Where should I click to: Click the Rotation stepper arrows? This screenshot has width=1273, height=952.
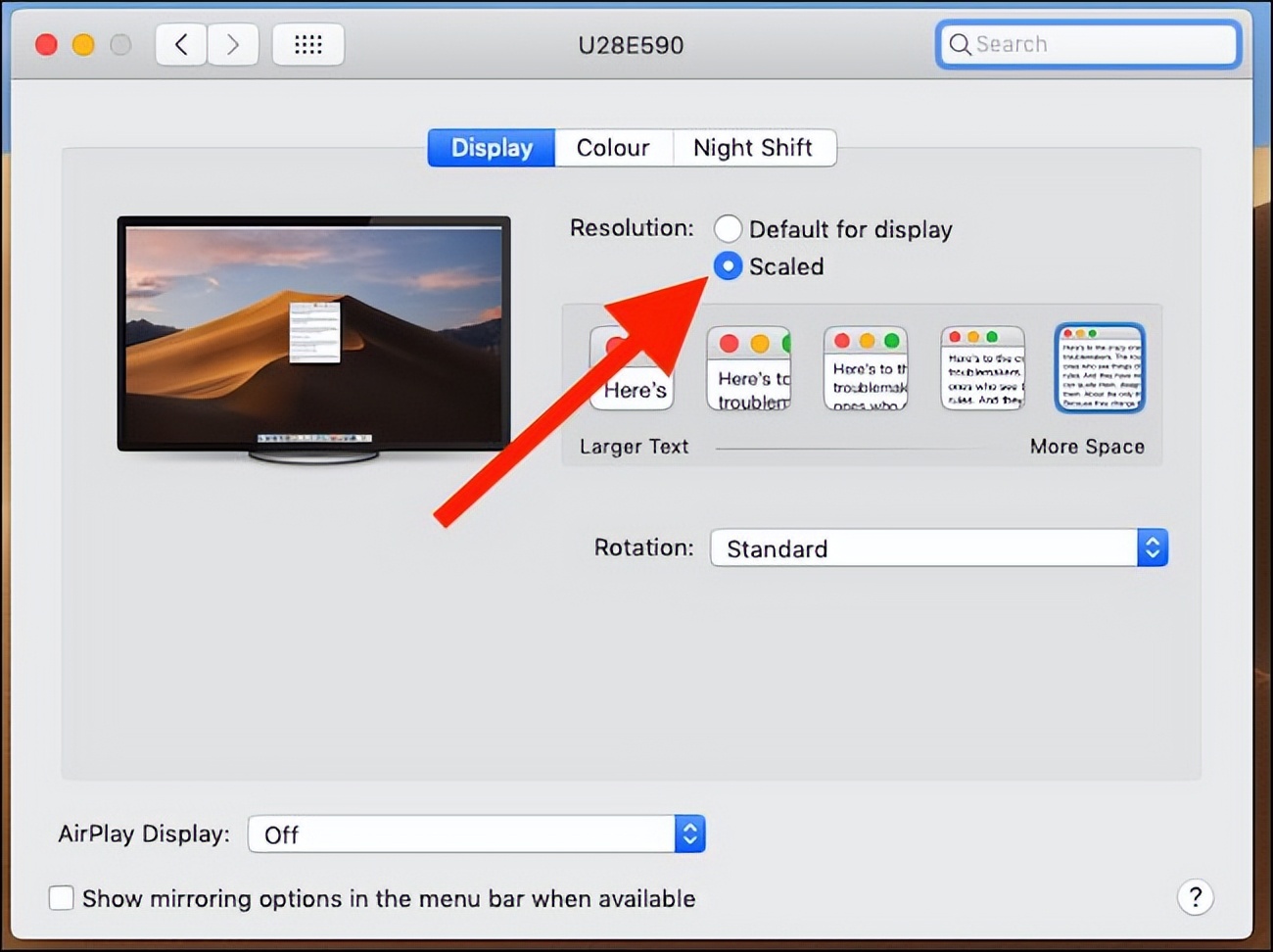pyautogui.click(x=1155, y=547)
